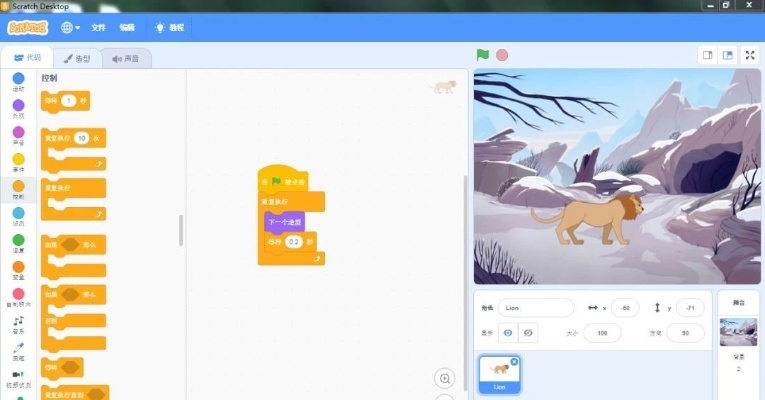Click the block palette scrollbar

(181, 230)
